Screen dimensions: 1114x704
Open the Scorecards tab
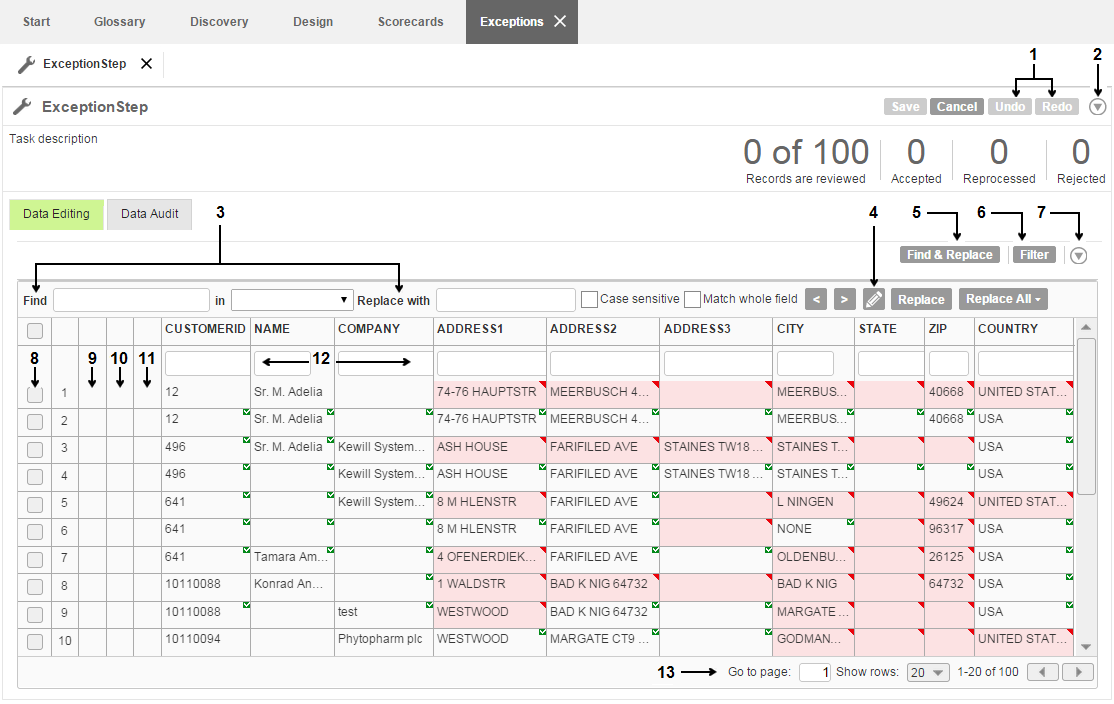pyautogui.click(x=411, y=22)
